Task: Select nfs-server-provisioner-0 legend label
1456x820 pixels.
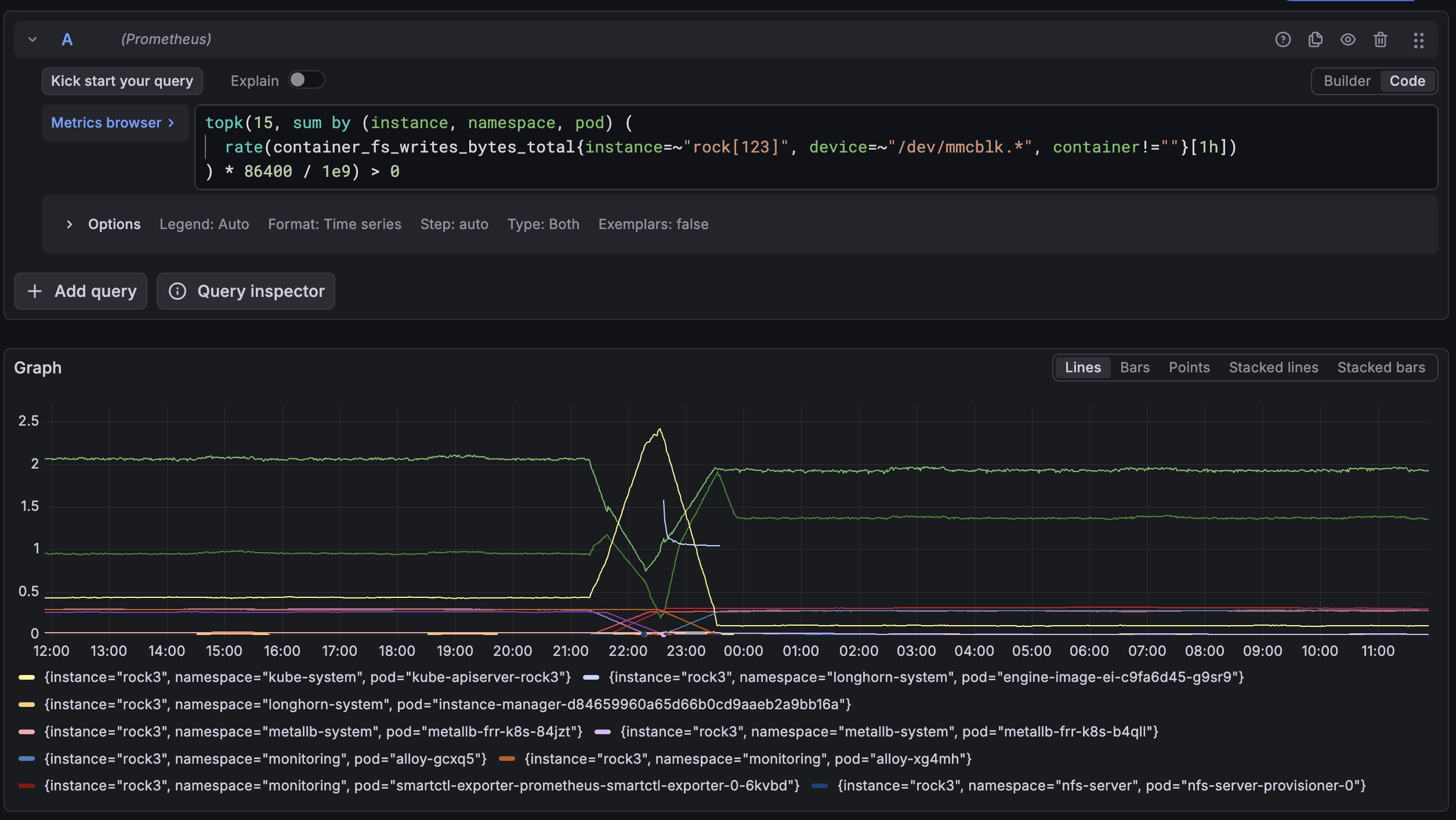Action: pyautogui.click(x=1102, y=786)
